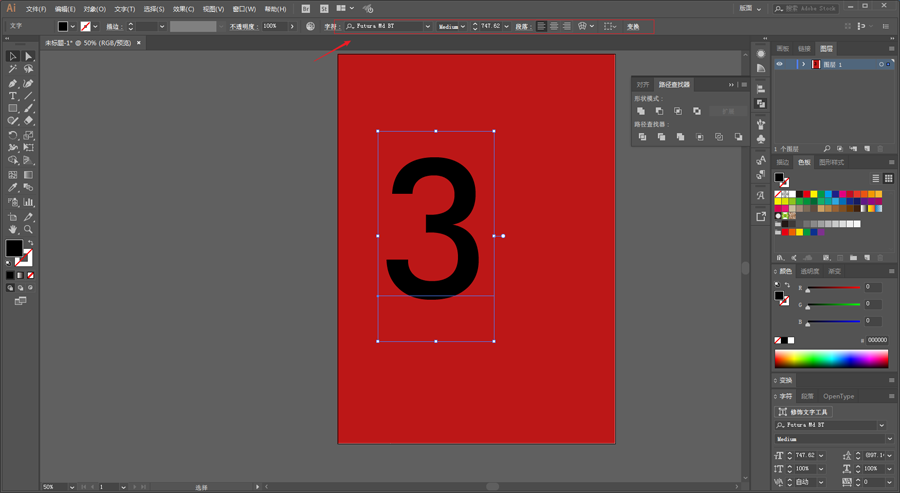Select the Rotate tool
The image size is (900, 493).
pos(13,135)
